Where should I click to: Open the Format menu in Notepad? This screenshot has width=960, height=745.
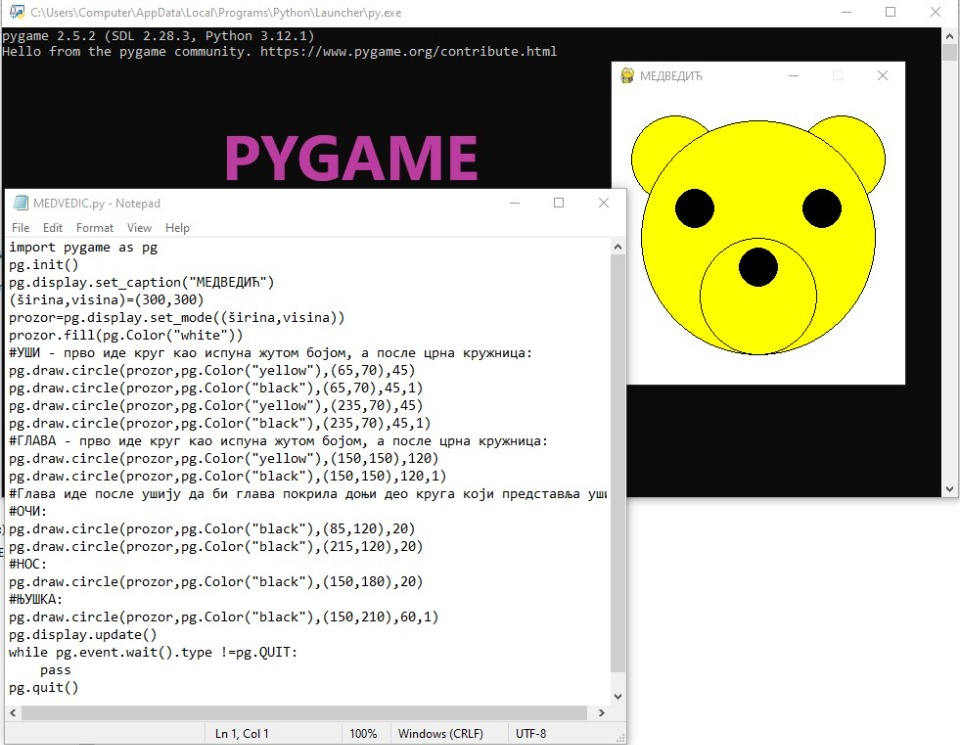pyautogui.click(x=94, y=228)
